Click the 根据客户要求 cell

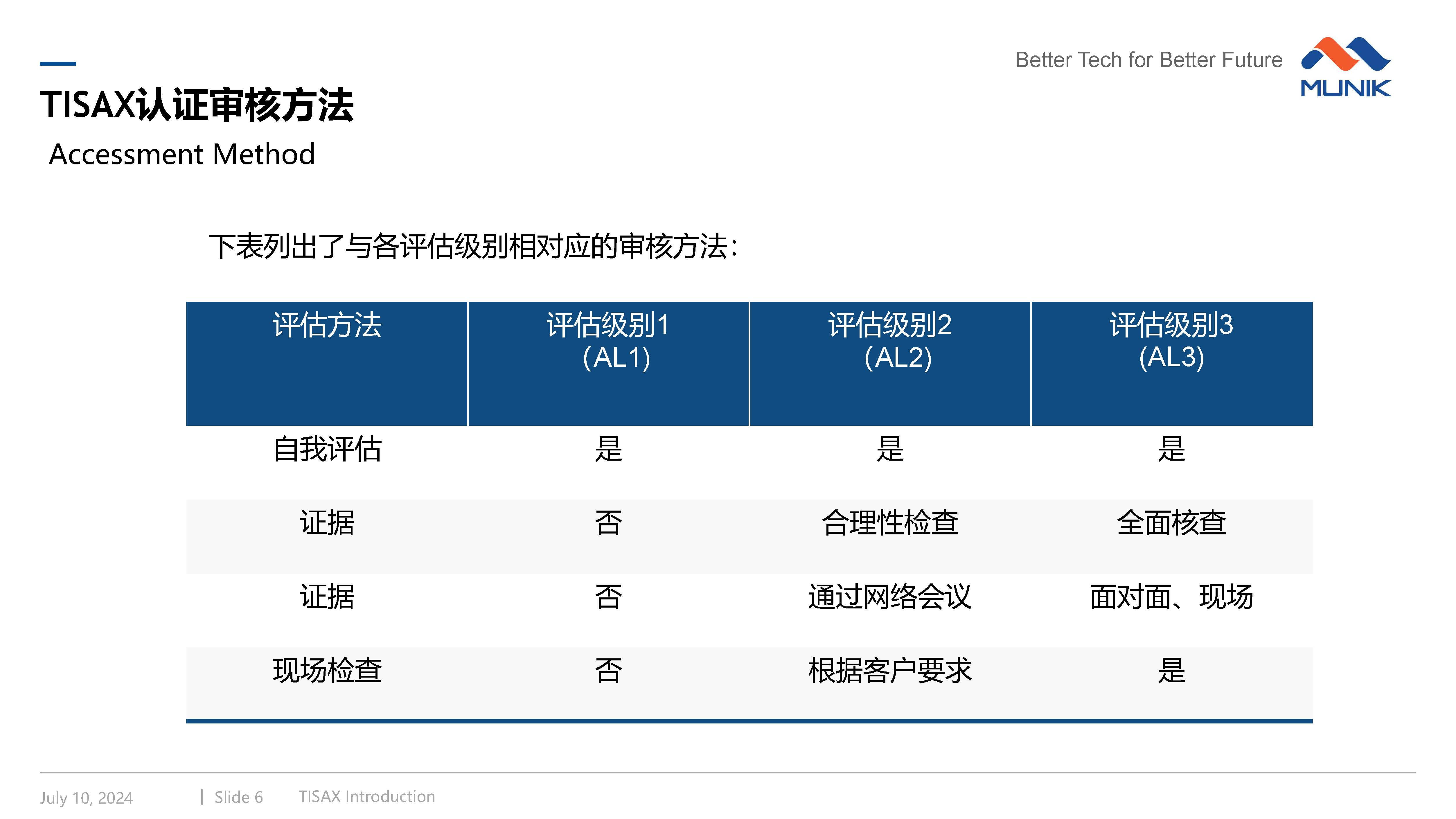890,671
